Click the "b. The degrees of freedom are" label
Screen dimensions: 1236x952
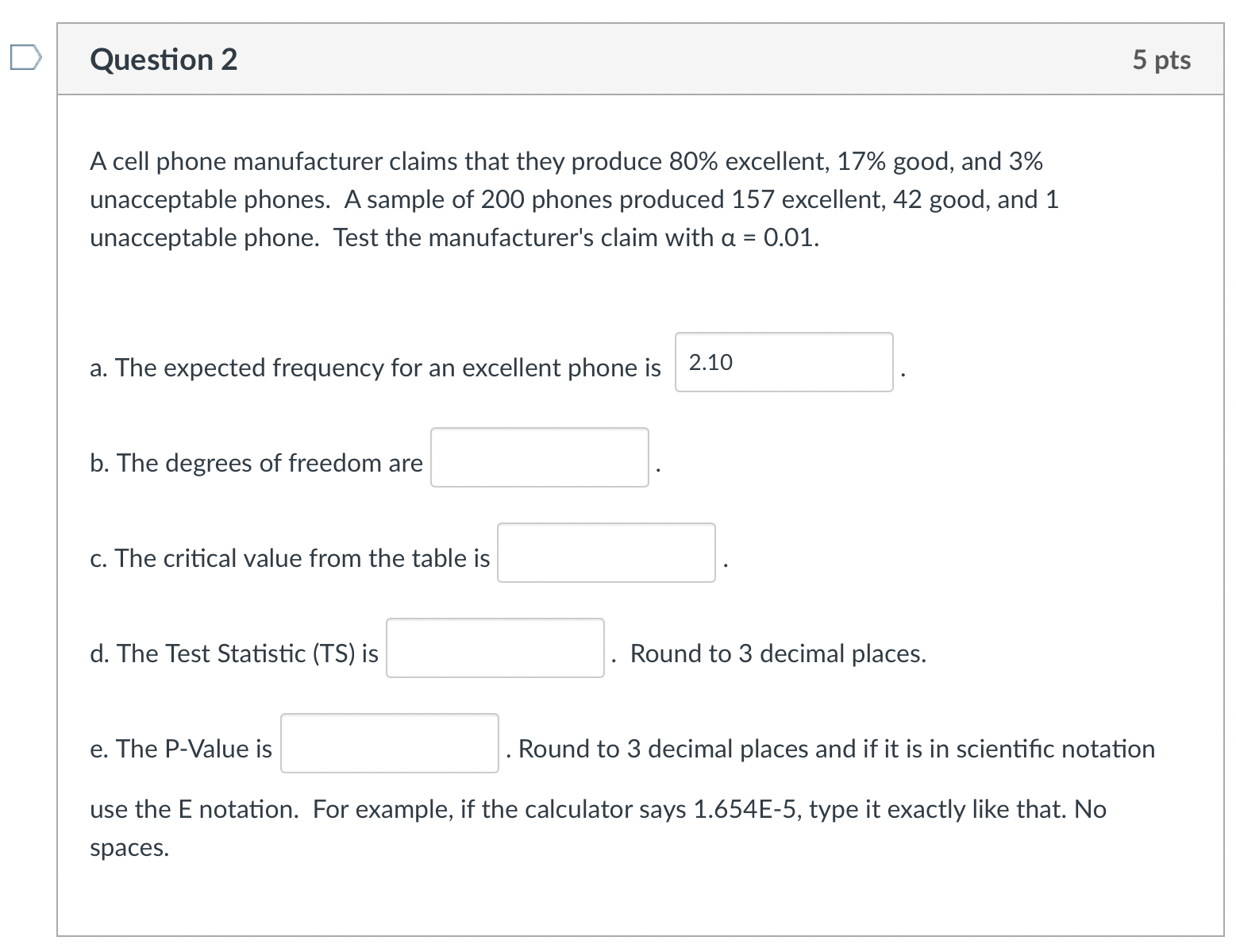(256, 464)
